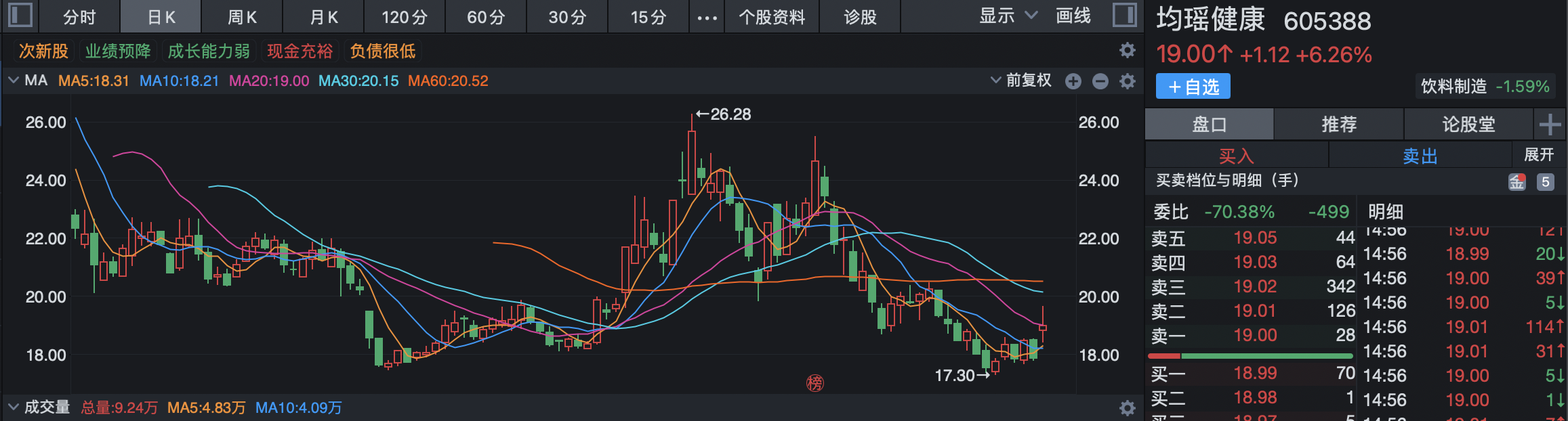
Task: Add a tab with the plus icon beside 论股堂
Action: [x=1550, y=125]
